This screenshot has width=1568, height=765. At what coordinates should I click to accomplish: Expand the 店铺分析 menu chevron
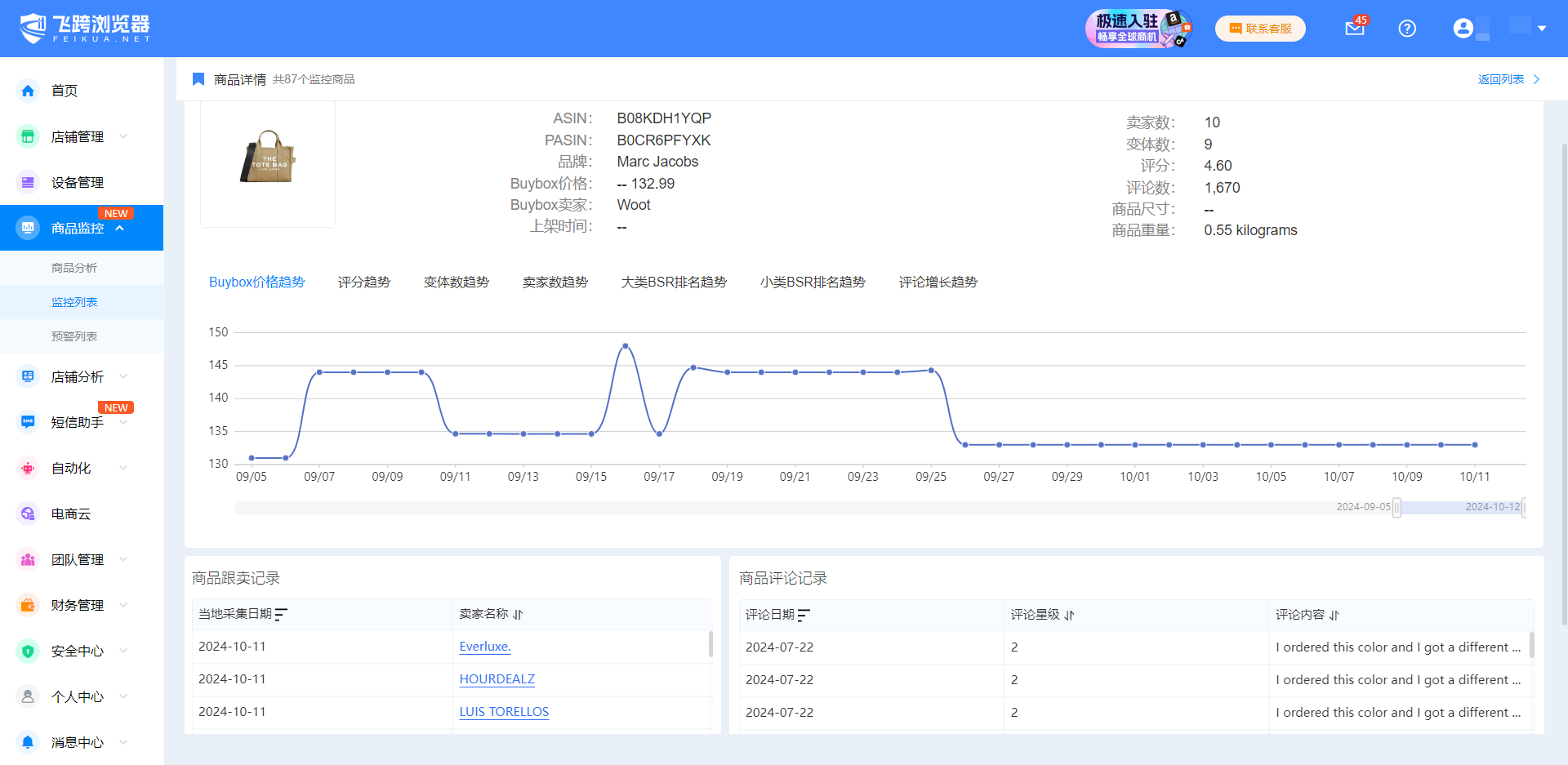click(x=123, y=376)
